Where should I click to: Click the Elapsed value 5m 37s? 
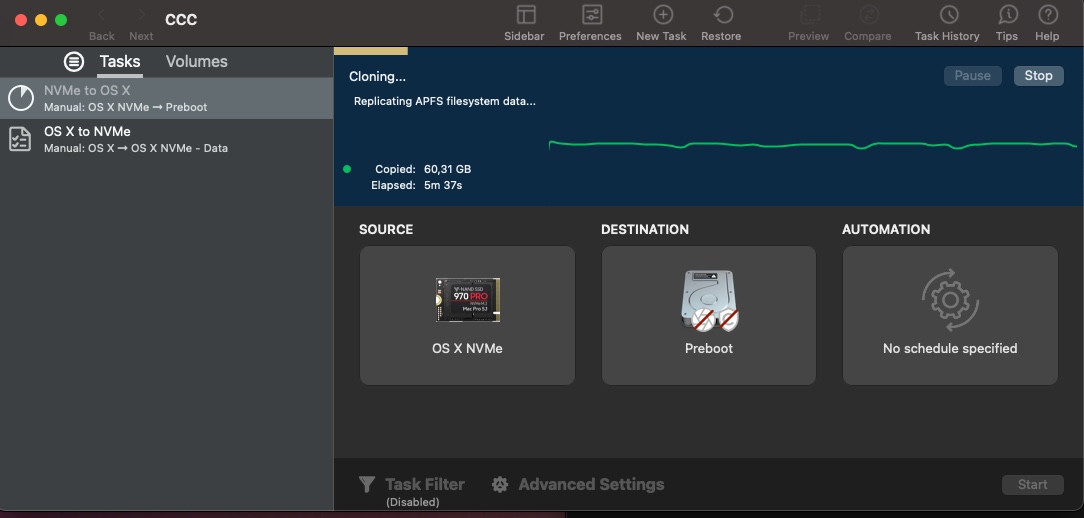[x=443, y=185]
